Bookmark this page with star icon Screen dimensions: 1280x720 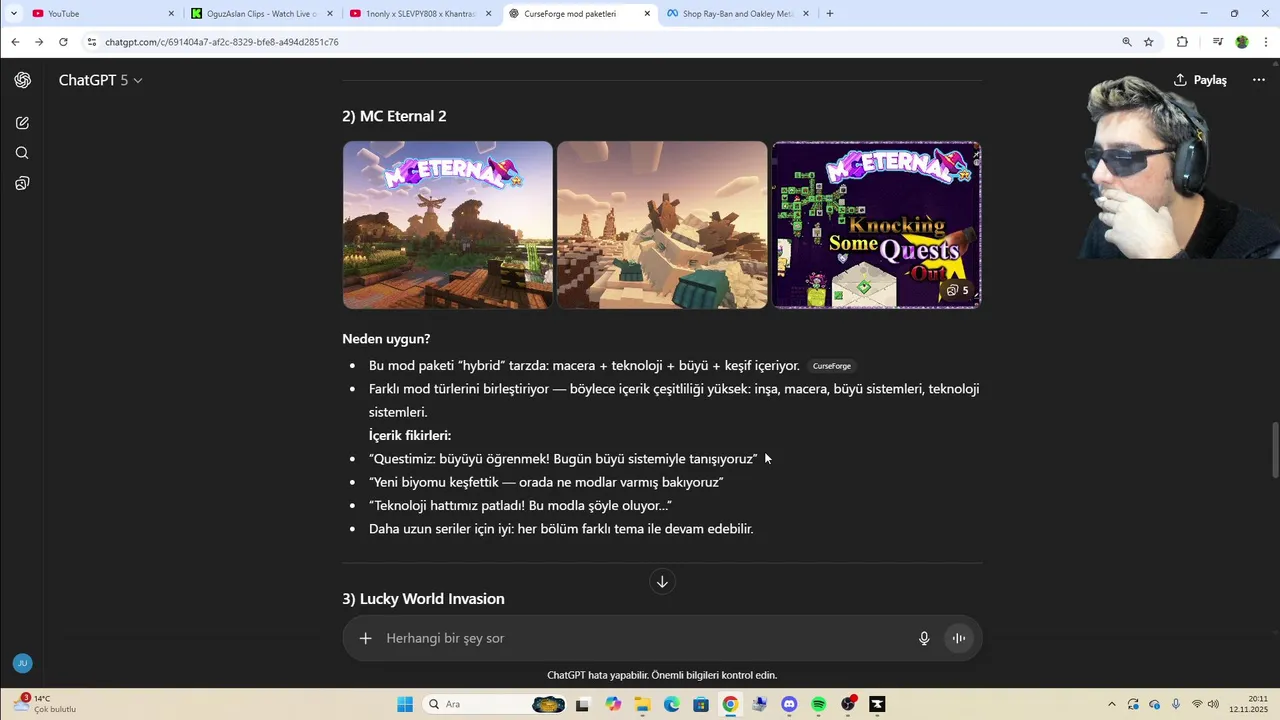pos(1149,42)
